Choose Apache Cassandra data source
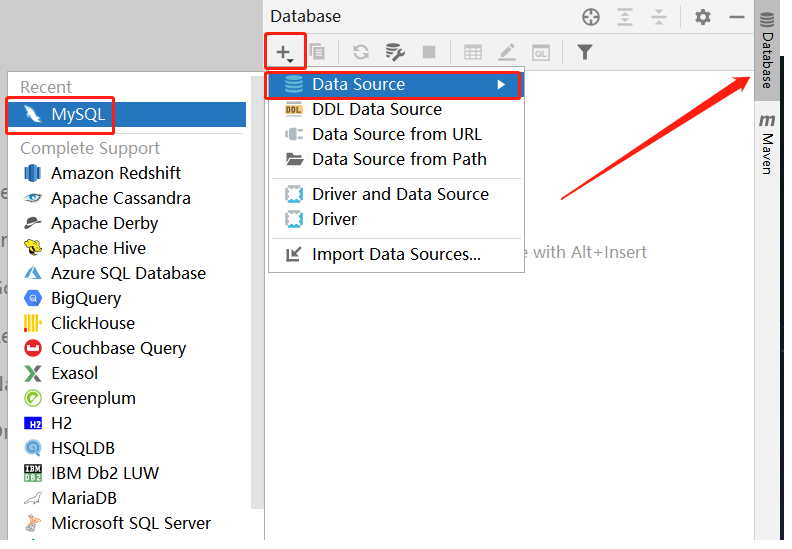The image size is (792, 549). click(126, 198)
